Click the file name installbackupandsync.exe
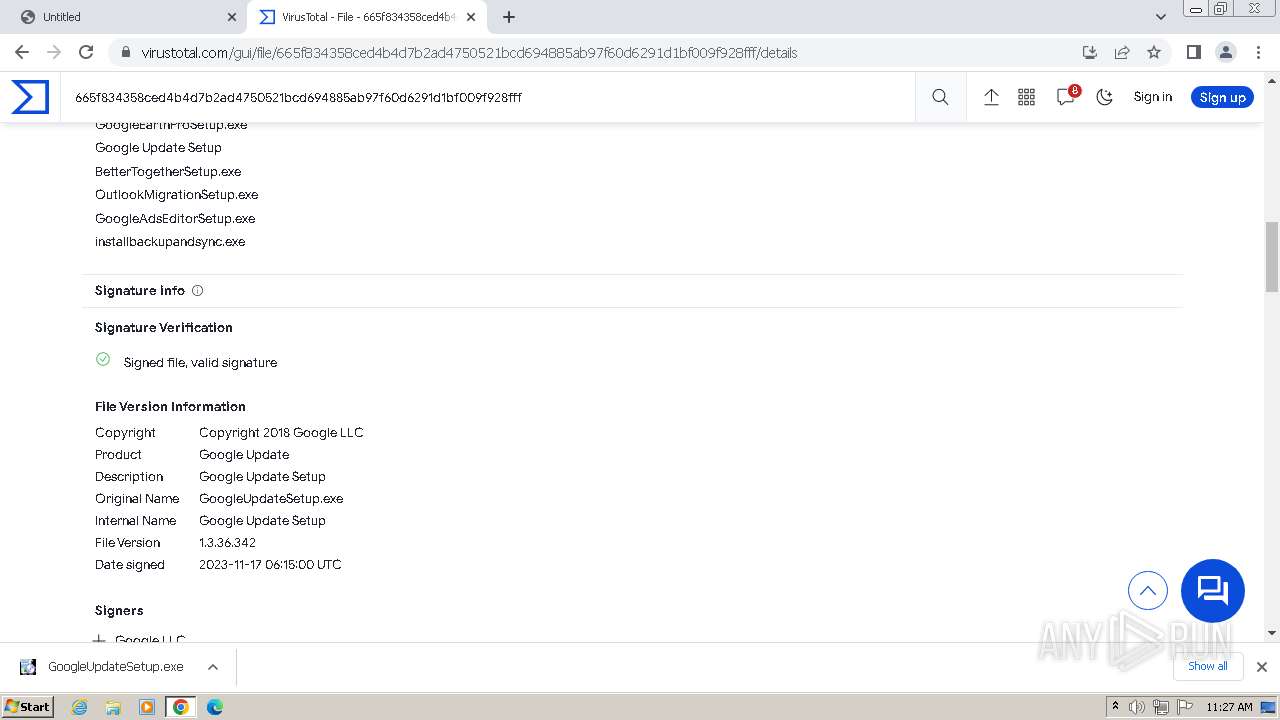 click(170, 242)
